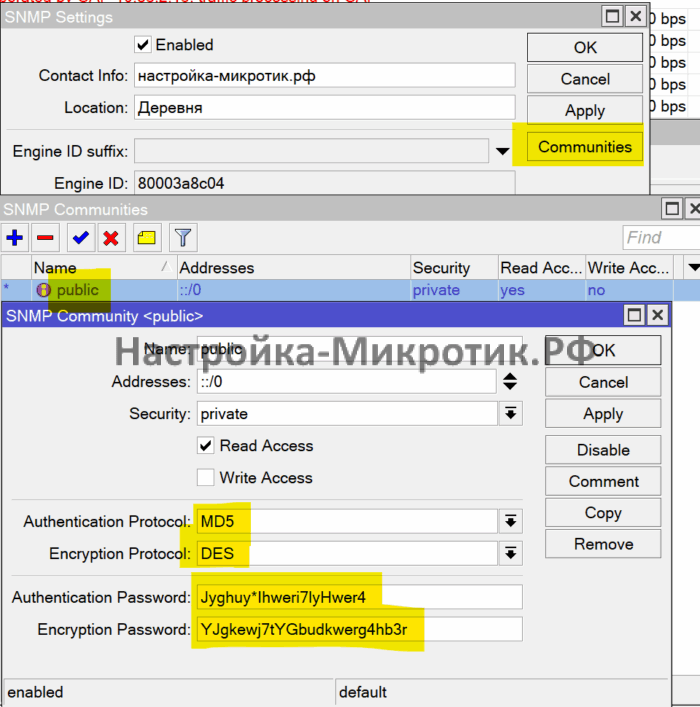
Task: Click the Copy button
Action: (603, 513)
